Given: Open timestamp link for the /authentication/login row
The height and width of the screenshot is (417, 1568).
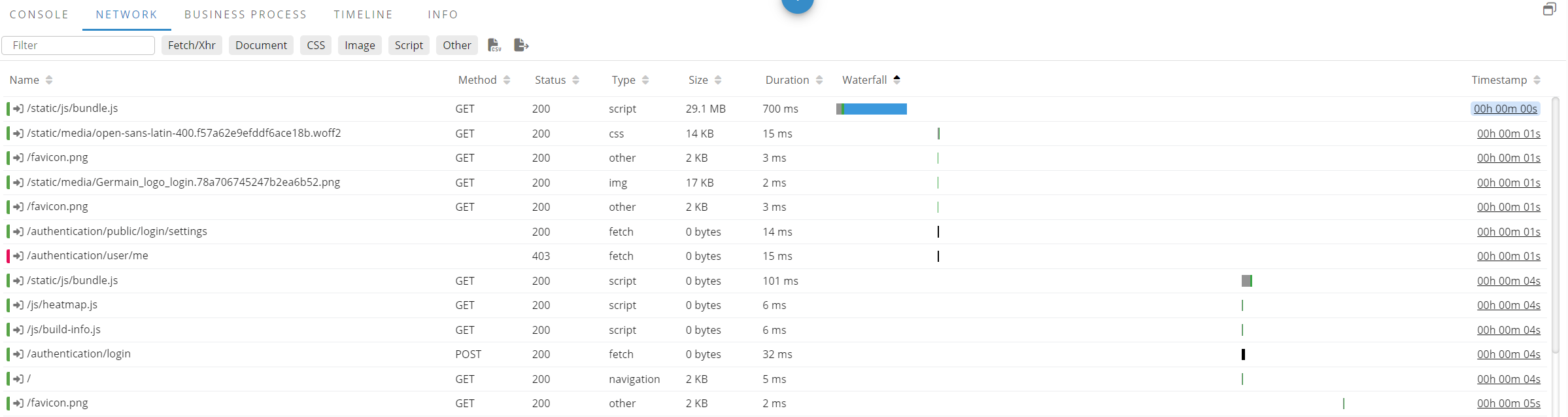Looking at the screenshot, I should coord(1508,354).
